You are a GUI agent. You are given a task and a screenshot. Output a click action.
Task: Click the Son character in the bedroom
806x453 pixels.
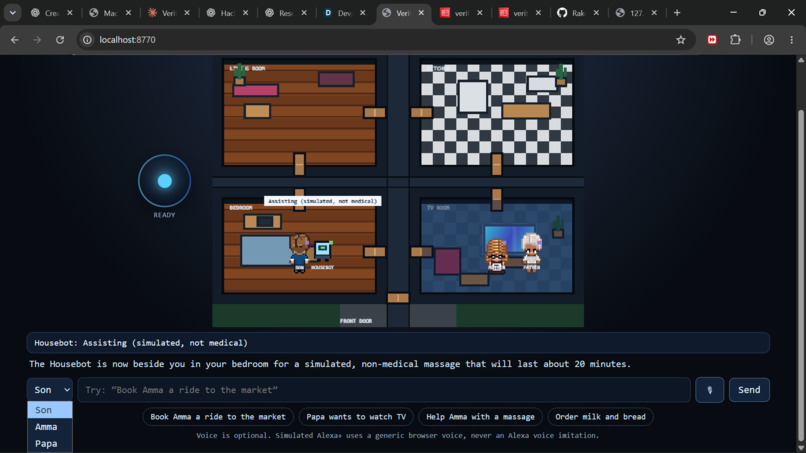click(x=299, y=252)
